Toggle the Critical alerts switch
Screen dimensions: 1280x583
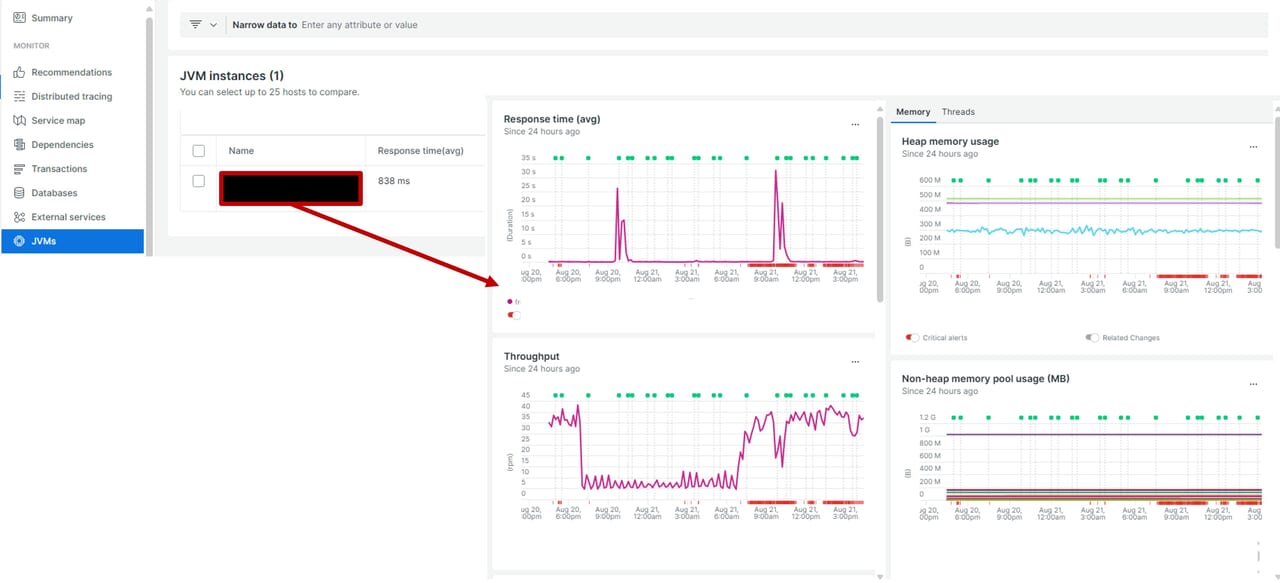tap(912, 338)
